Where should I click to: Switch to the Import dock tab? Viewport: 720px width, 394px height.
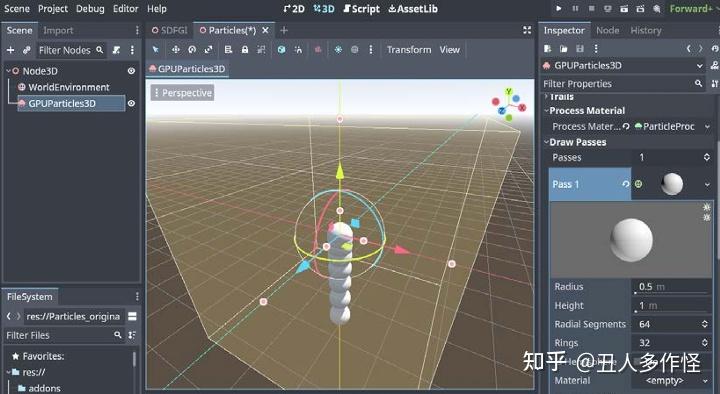click(58, 30)
